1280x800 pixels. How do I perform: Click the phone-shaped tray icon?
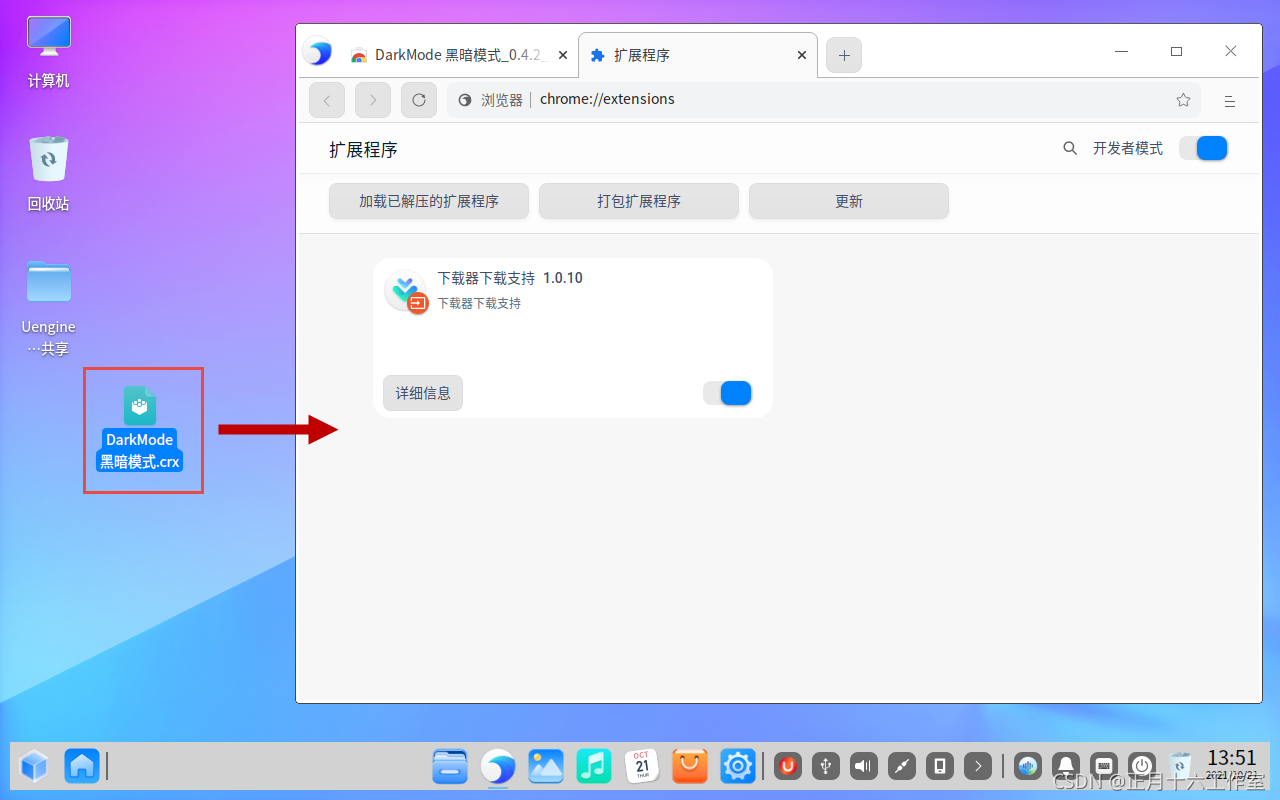pos(940,767)
